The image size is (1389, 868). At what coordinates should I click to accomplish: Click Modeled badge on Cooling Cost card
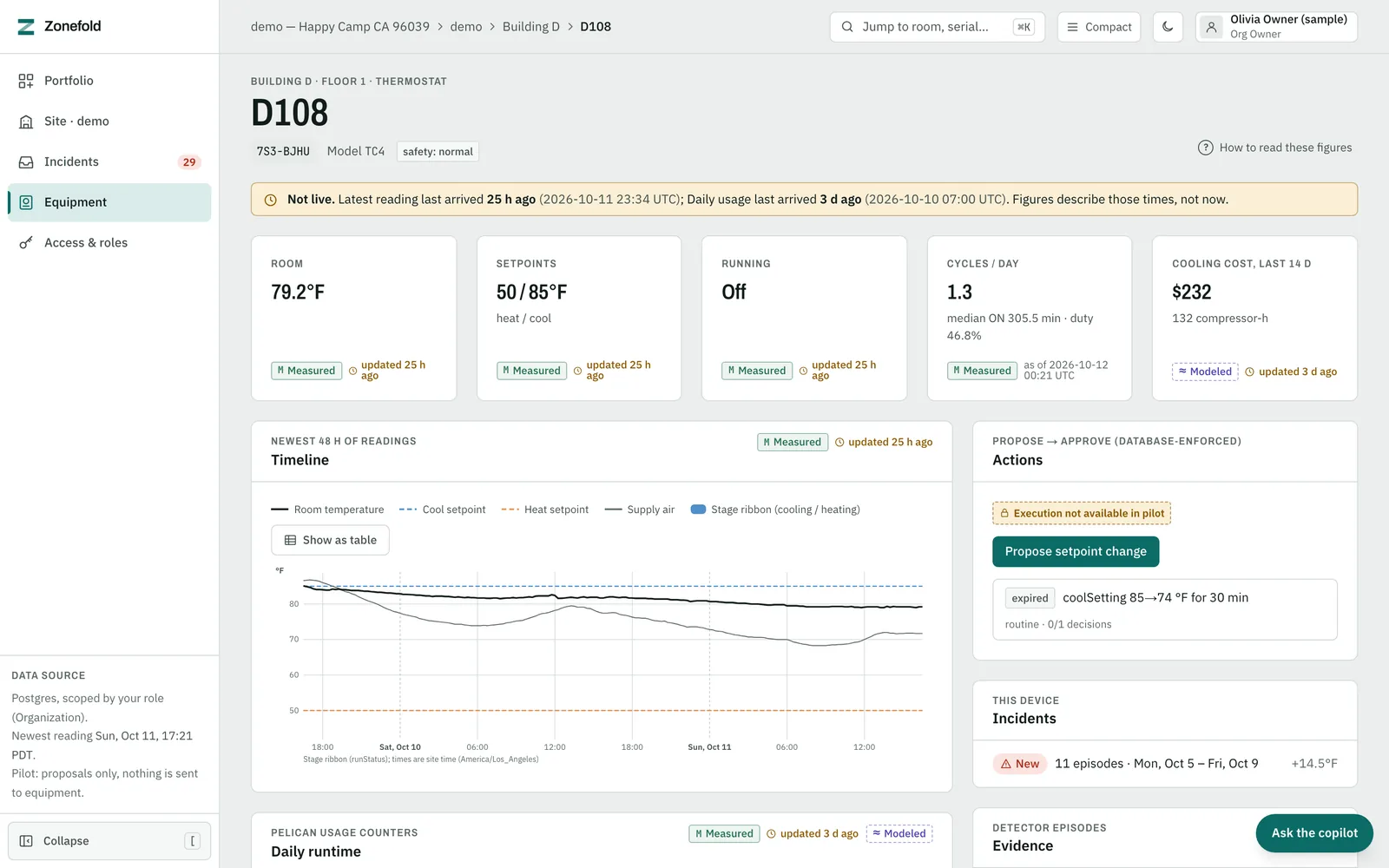tap(1205, 372)
